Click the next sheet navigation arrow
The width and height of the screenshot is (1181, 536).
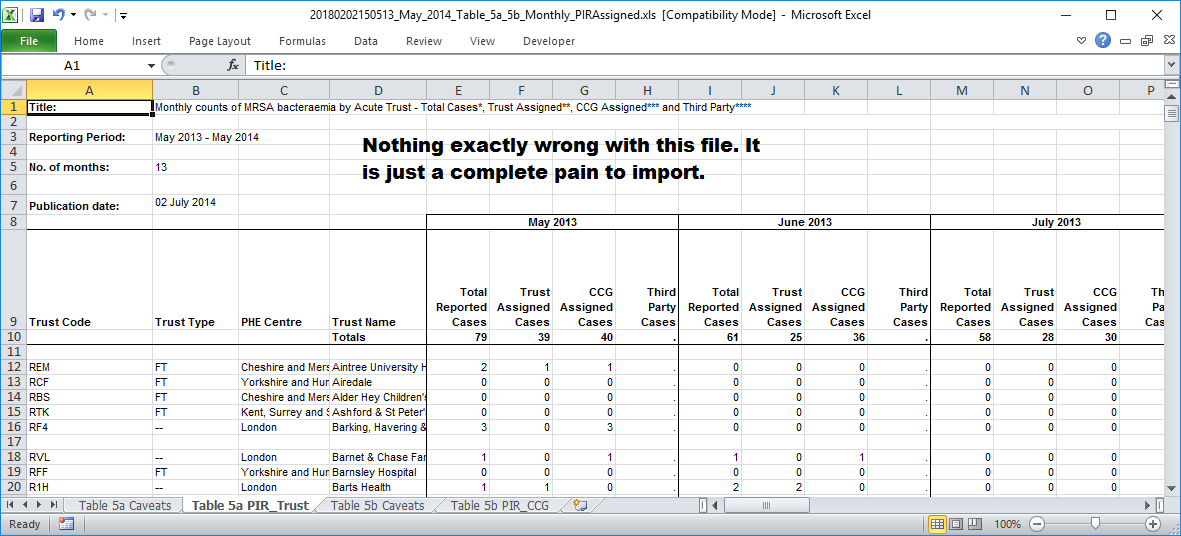(39, 504)
